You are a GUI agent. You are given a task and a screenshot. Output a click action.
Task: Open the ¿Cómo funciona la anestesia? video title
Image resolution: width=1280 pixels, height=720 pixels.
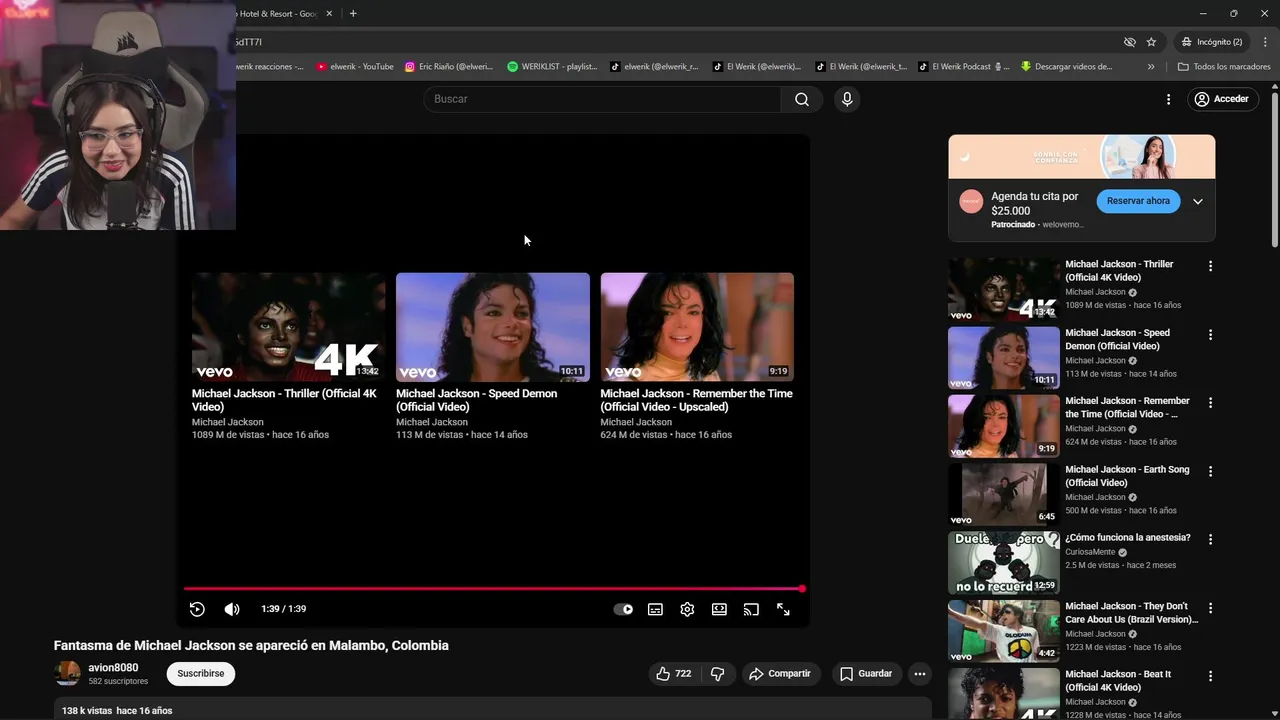point(1128,538)
